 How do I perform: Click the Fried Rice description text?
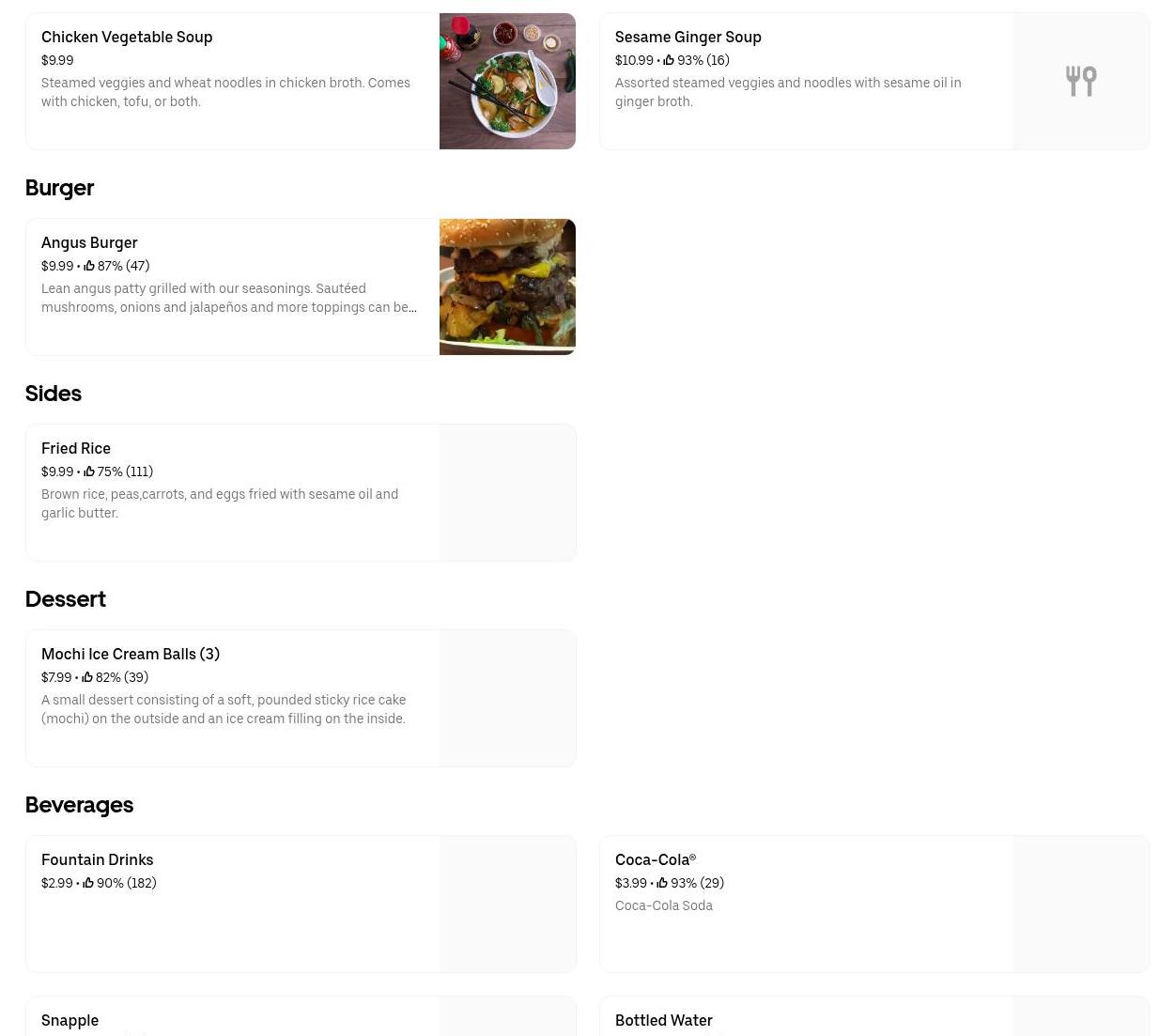point(220,503)
